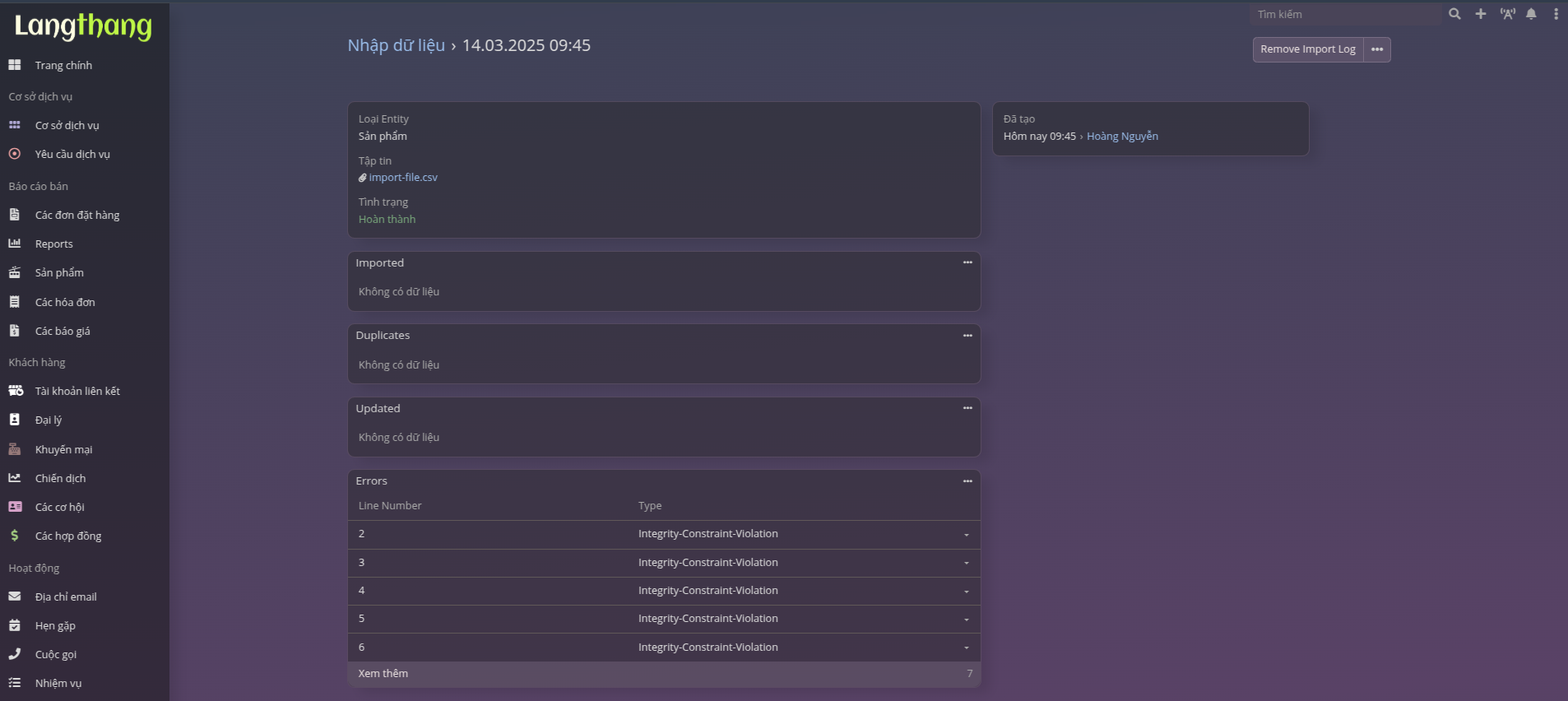Click the search magnifier icon
Viewport: 1568px width, 701px height.
point(1454,14)
